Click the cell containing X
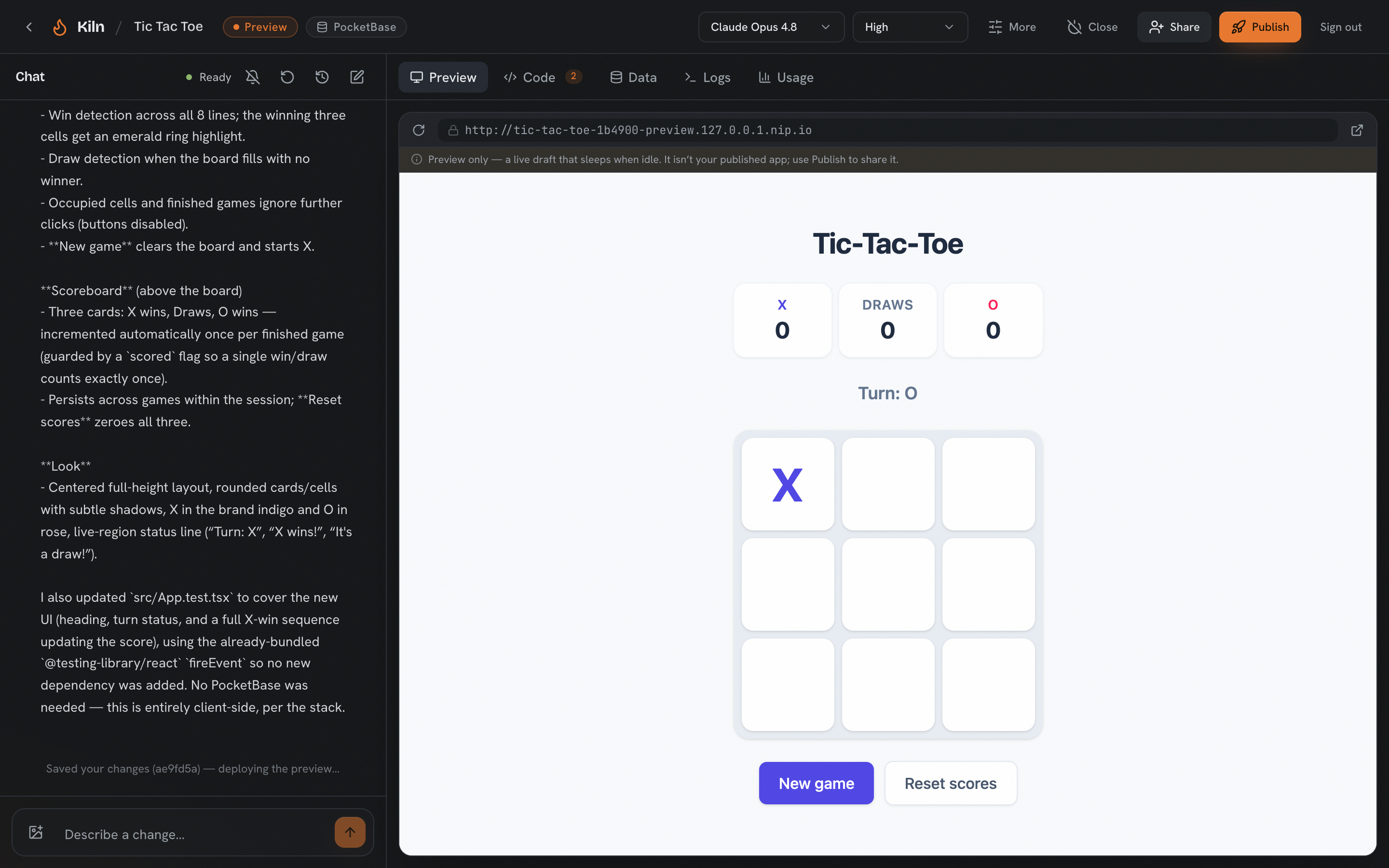Screen dimensions: 1389x868 (x=788, y=484)
